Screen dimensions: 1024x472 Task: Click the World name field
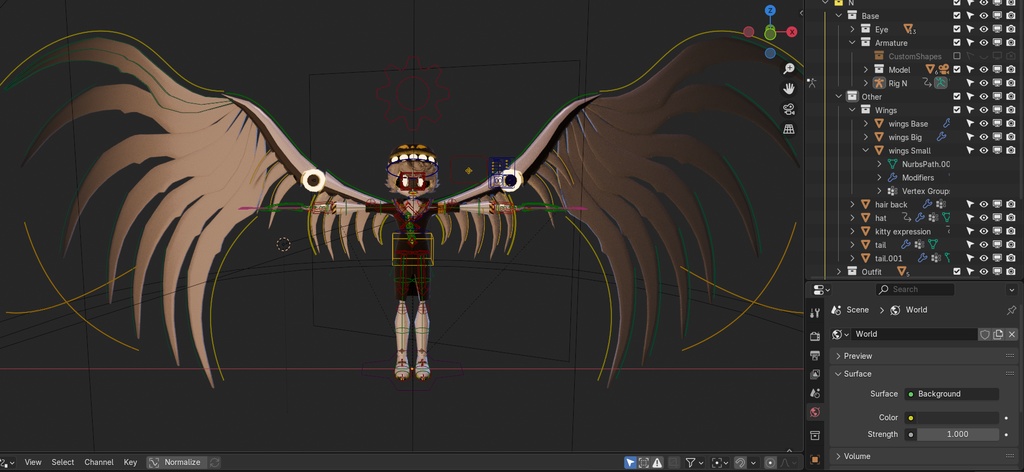914,334
